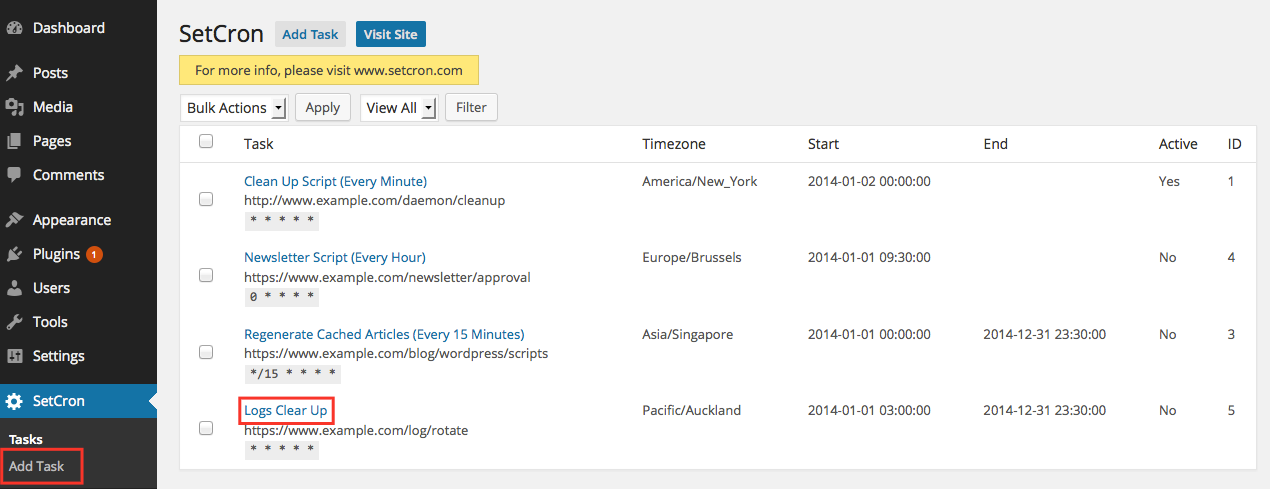Open the Logs Clear Up task link
Image resolution: width=1270 pixels, height=489 pixels.
285,410
